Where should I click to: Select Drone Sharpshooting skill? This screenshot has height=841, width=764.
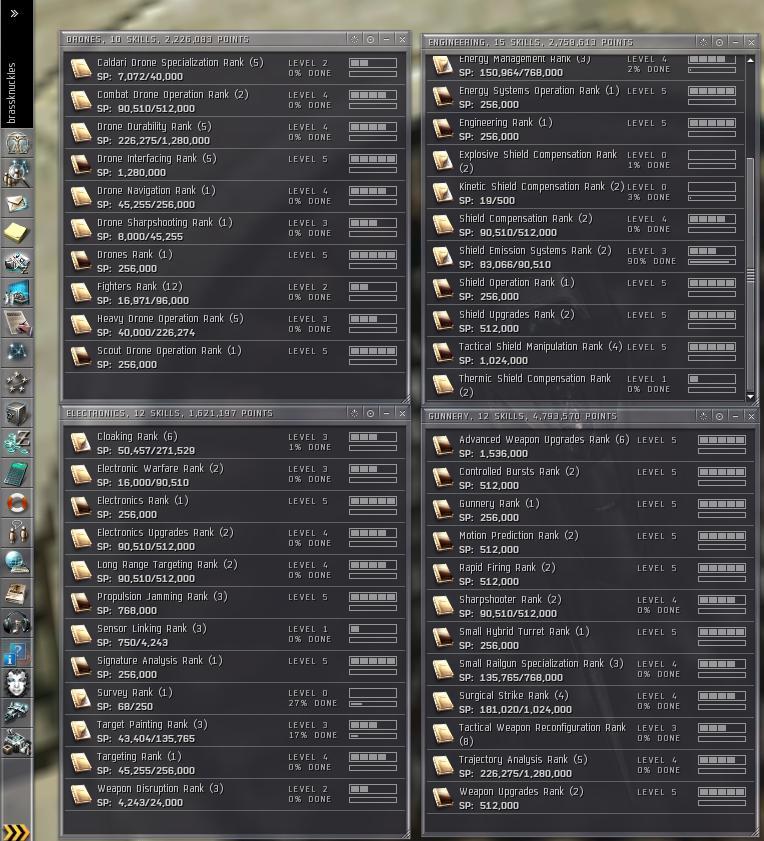click(x=234, y=229)
